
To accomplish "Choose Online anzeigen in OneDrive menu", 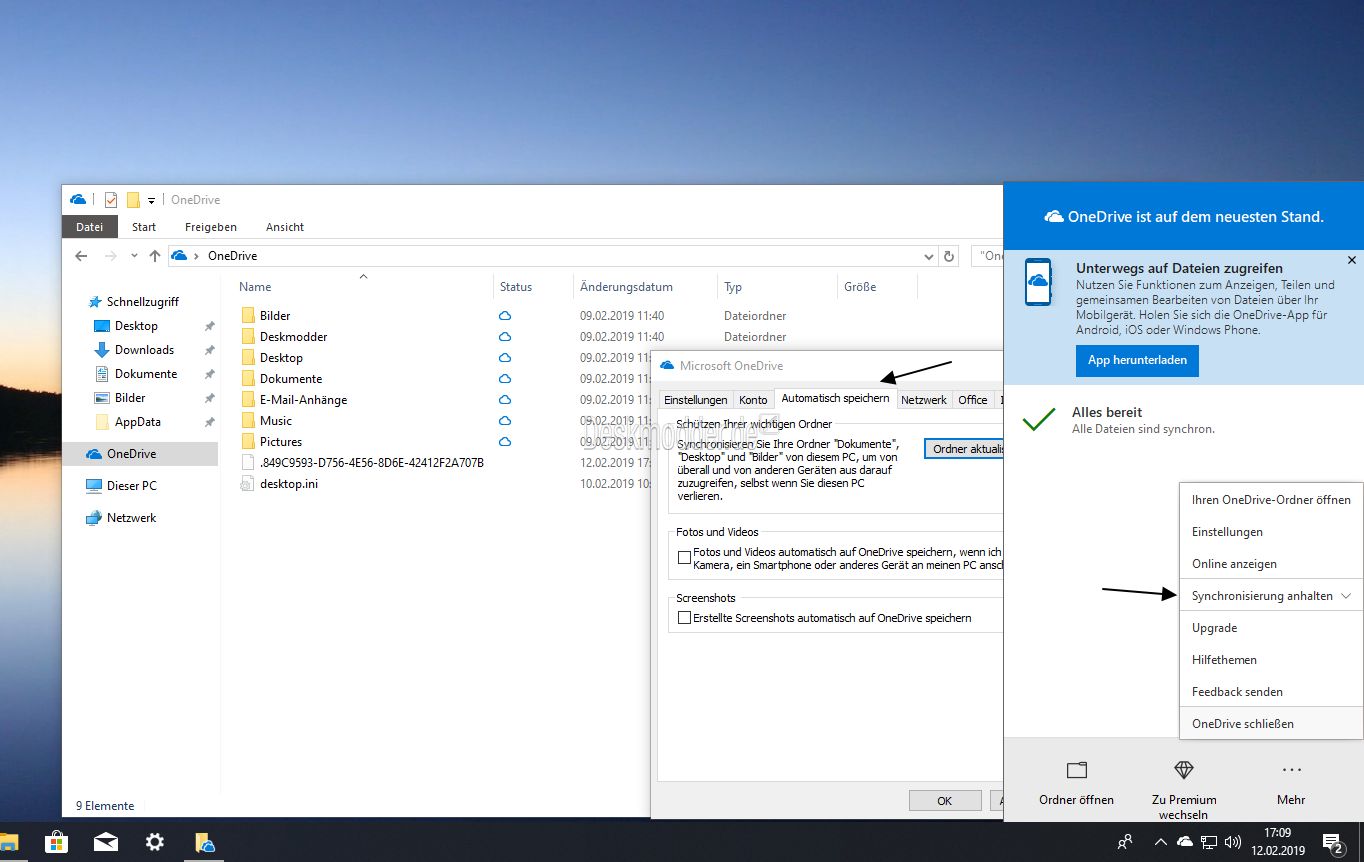I will click(1271, 564).
